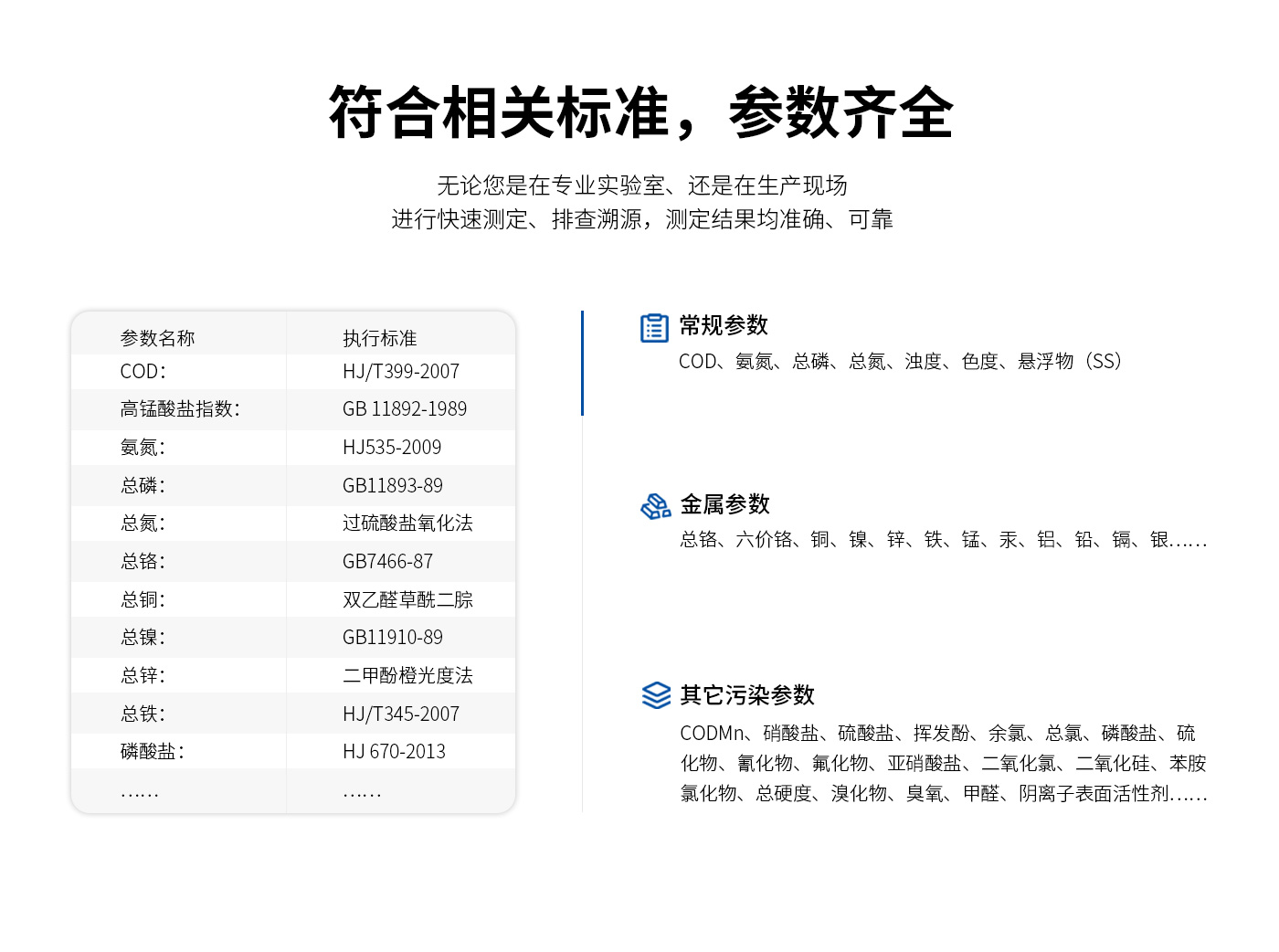Click the 常规参数 list starting with COD、氨氮
This screenshot has width=1279, height=952.
click(x=901, y=362)
